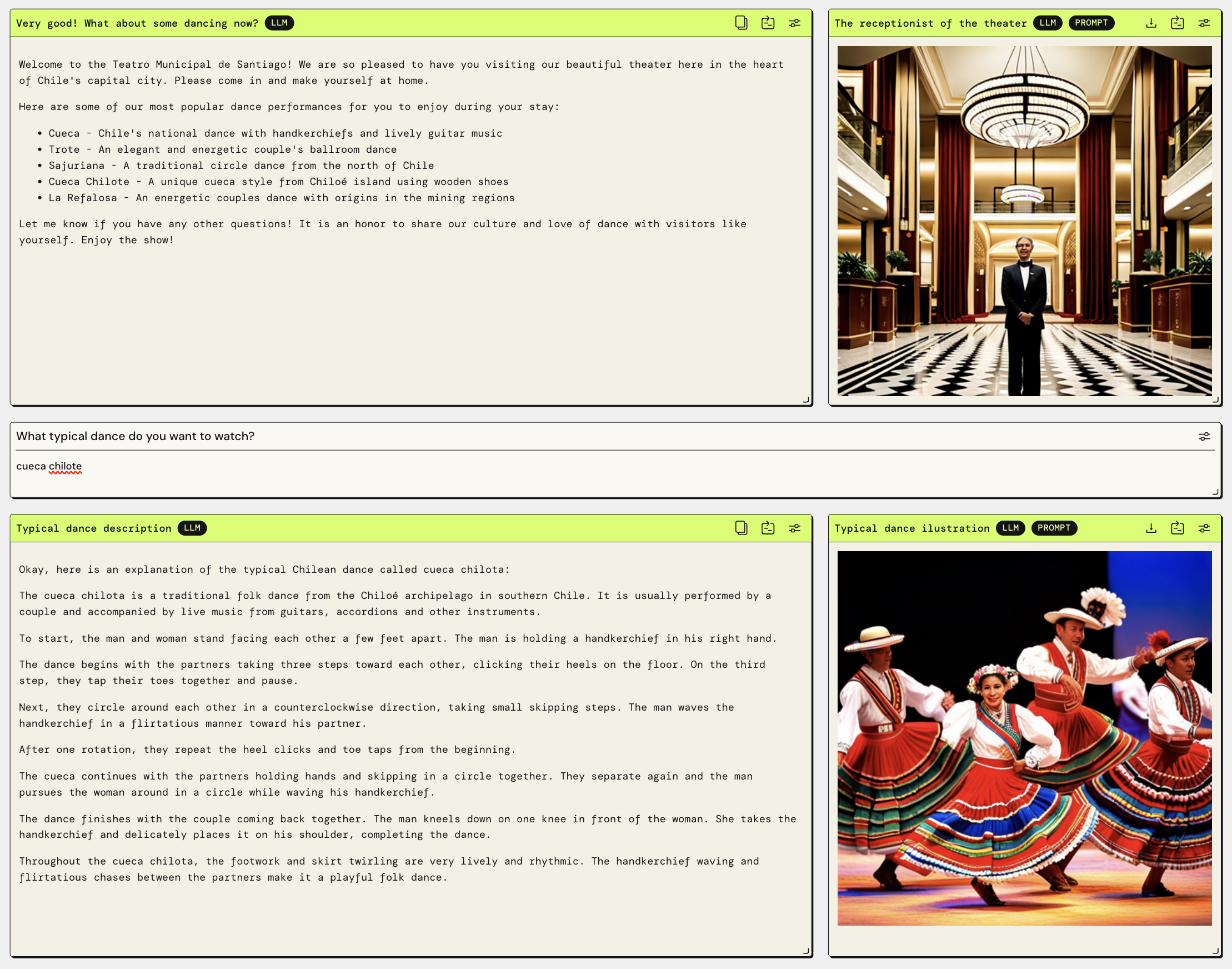This screenshot has width=1232, height=969.
Task: Click the LLM badge on Typical dance description
Action: pyautogui.click(x=192, y=528)
